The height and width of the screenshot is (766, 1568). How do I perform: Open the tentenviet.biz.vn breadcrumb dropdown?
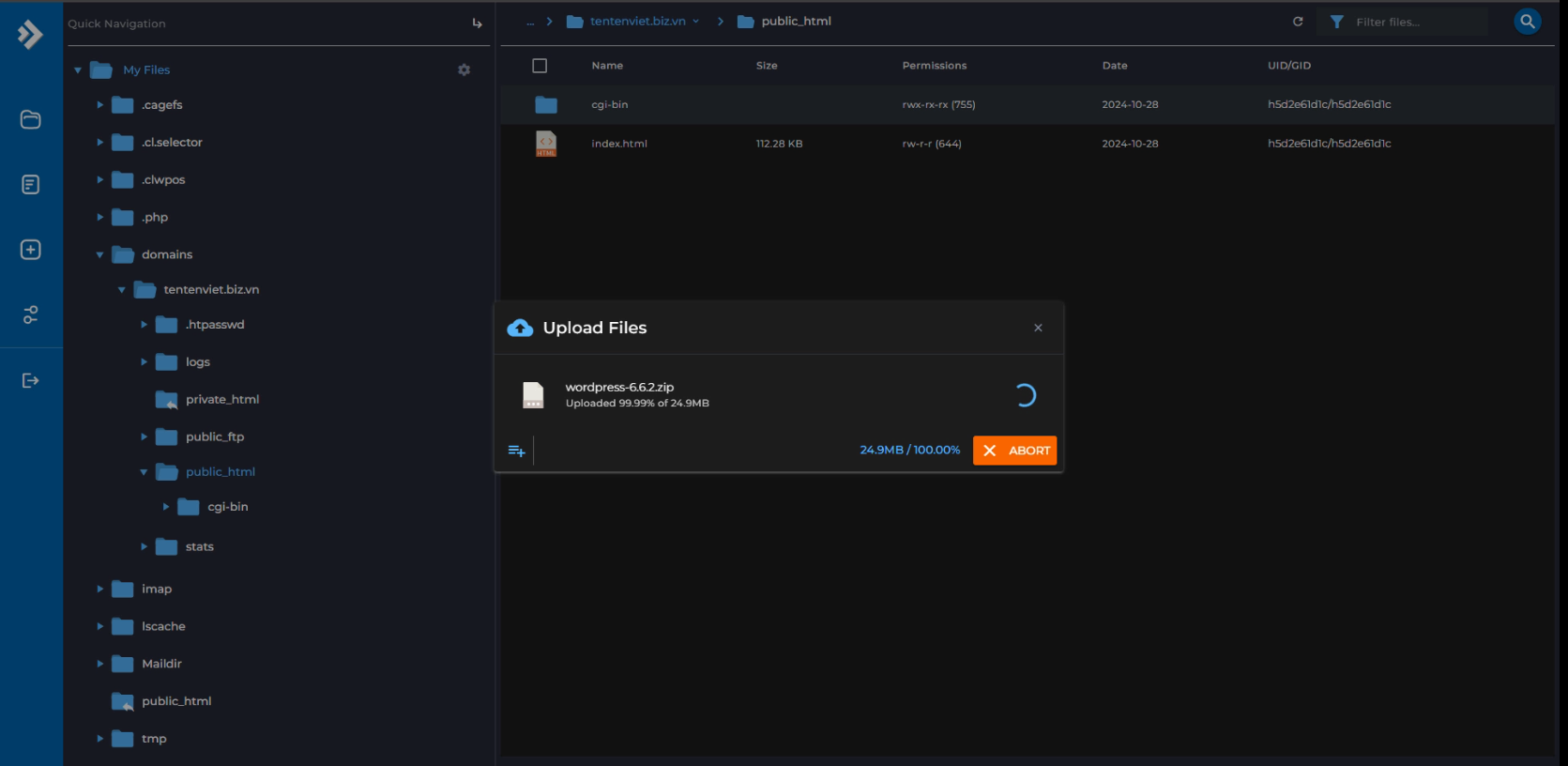click(695, 22)
